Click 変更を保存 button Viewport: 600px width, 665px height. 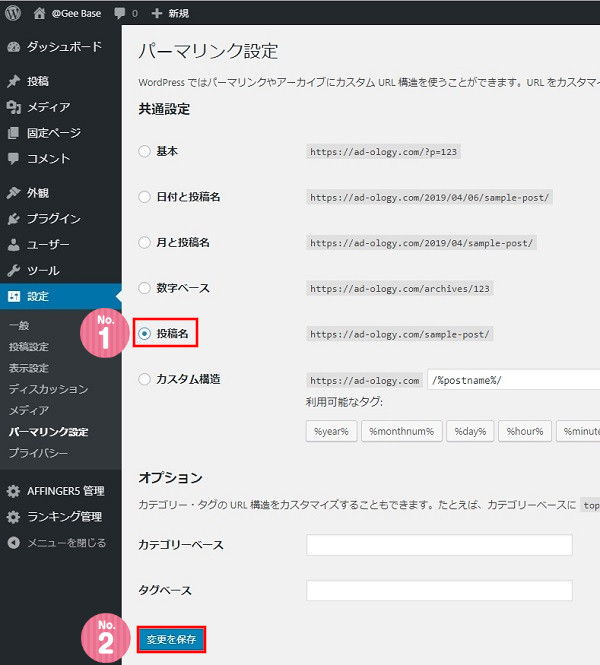pos(171,640)
